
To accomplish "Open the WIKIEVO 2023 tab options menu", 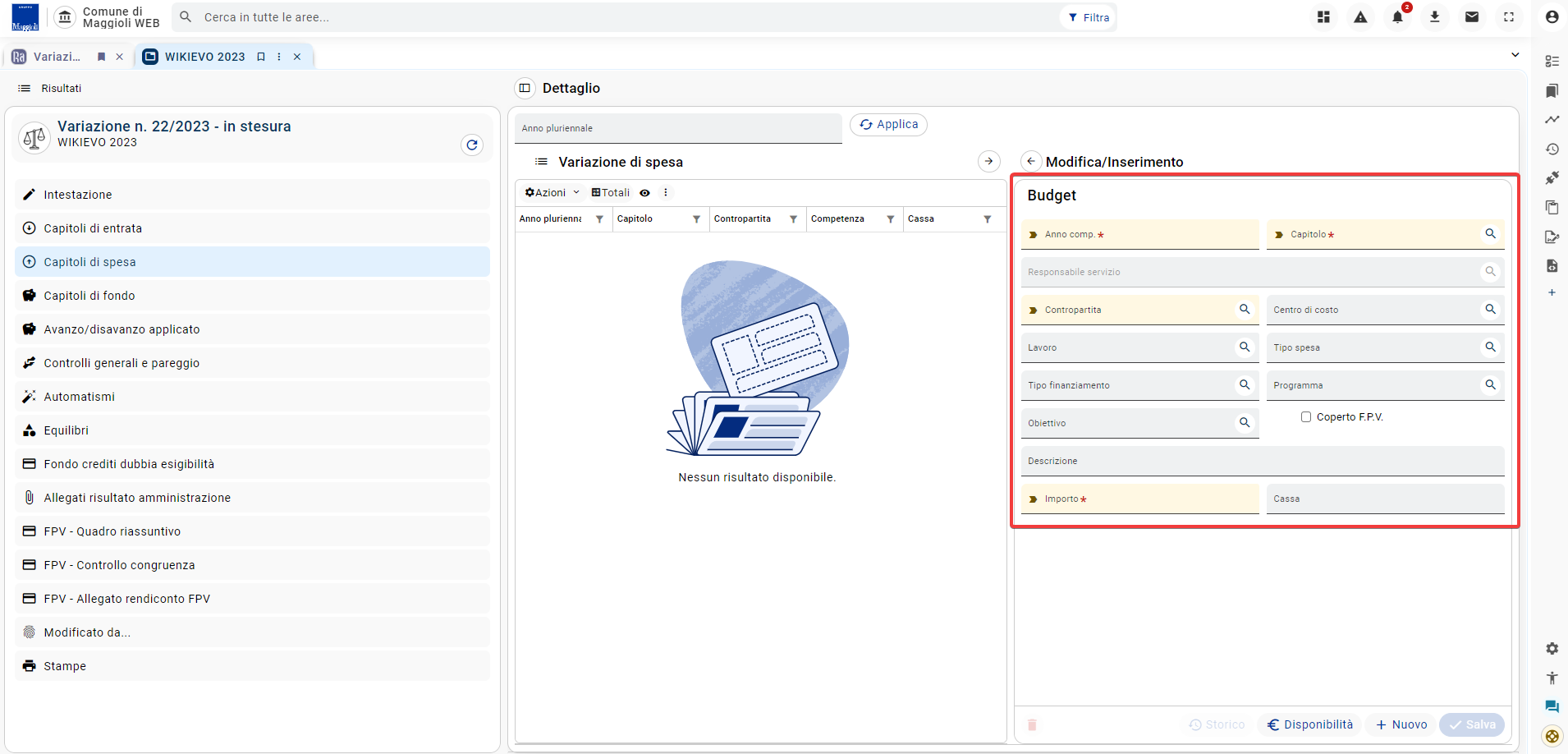I will click(x=279, y=57).
